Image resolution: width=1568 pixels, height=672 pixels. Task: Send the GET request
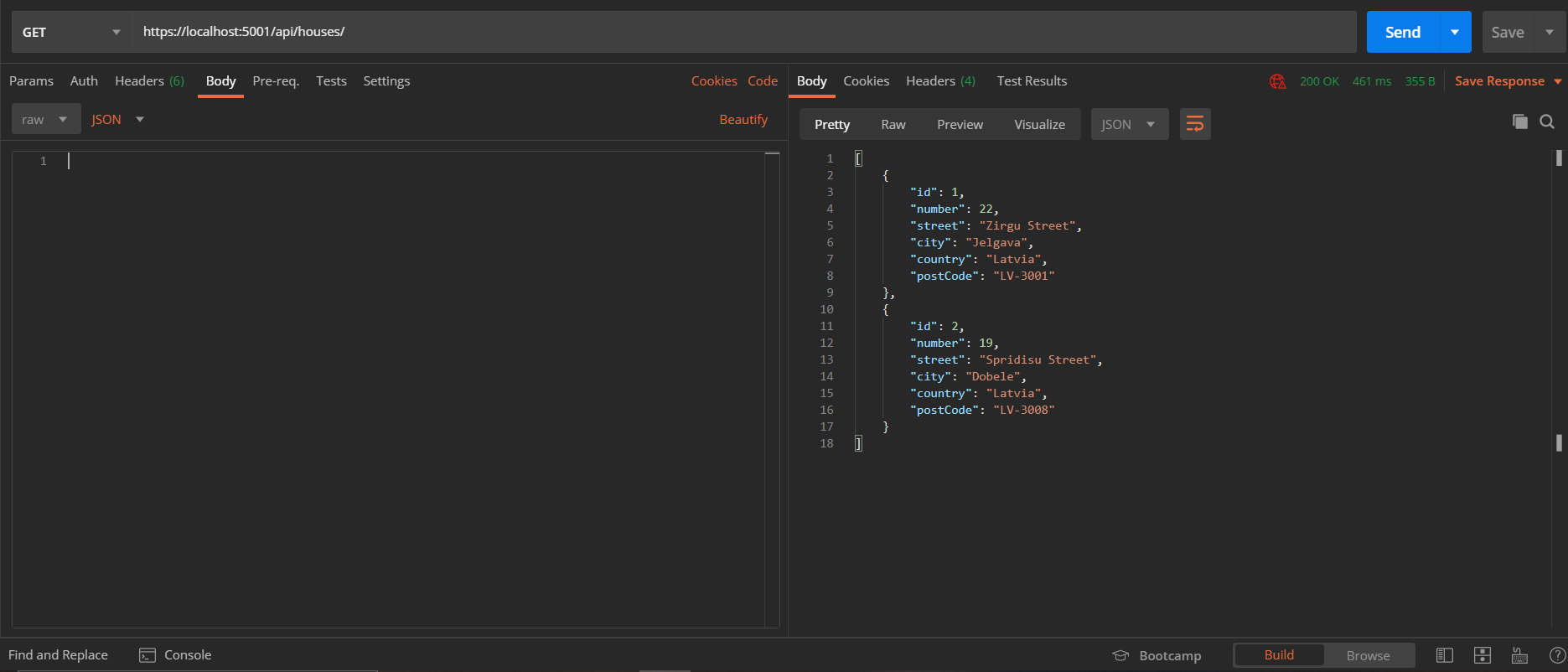[1403, 32]
